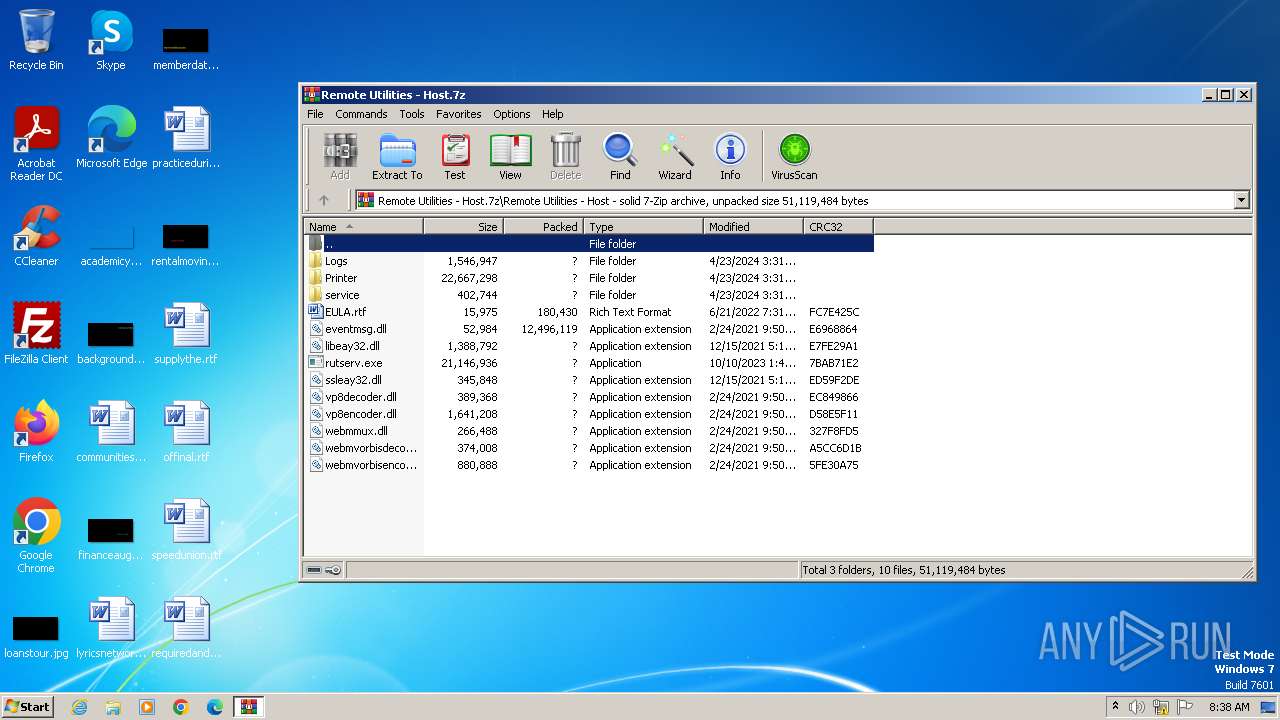1280x720 pixels.
Task: Select the webmvorbisenco... file row
Action: [x=589, y=465]
